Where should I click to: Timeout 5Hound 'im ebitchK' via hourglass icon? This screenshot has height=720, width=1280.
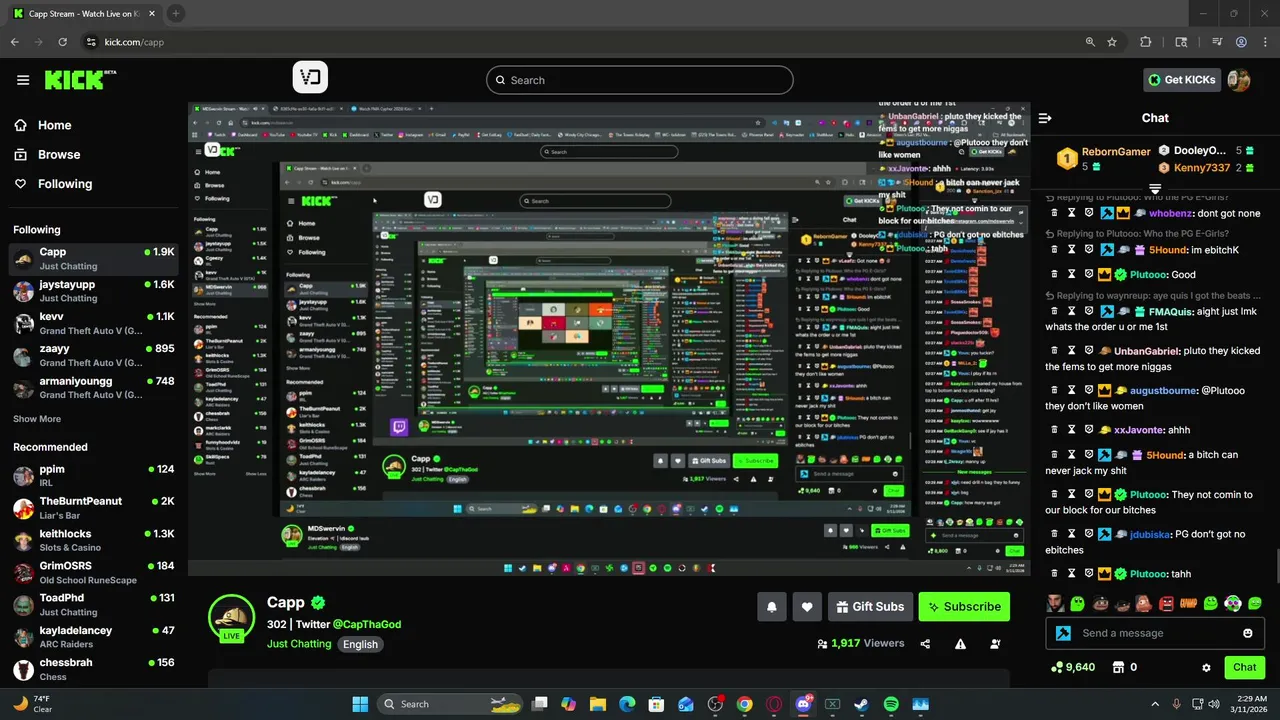1071,250
